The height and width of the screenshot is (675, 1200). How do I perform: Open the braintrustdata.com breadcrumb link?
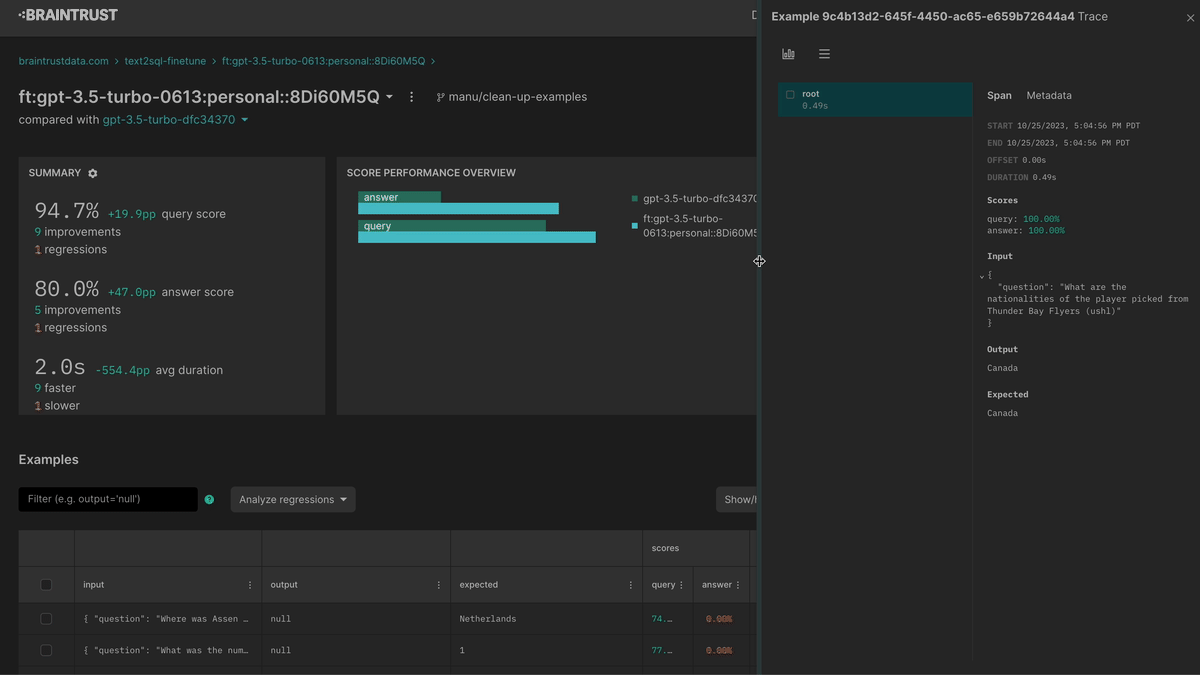click(62, 60)
